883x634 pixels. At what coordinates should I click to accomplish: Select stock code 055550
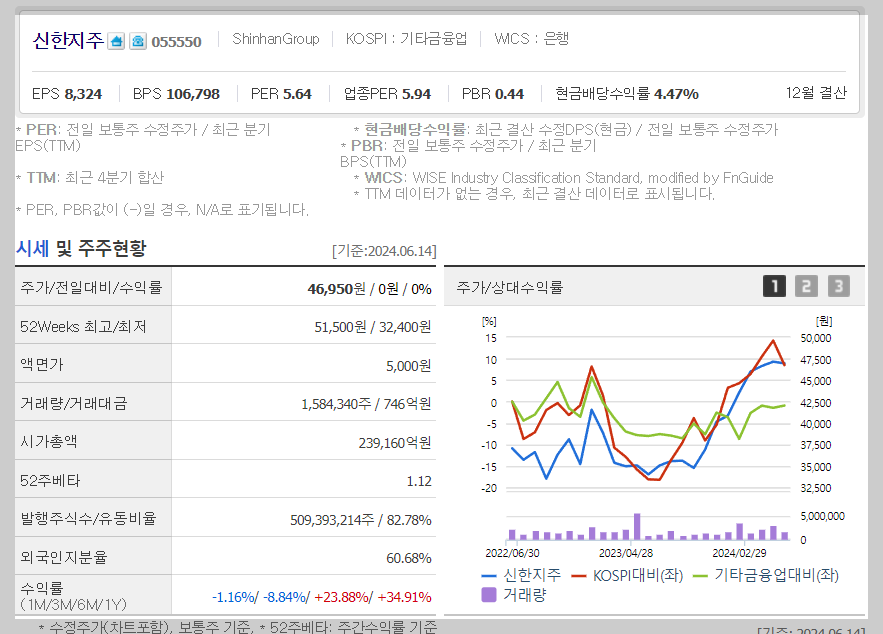pos(176,42)
